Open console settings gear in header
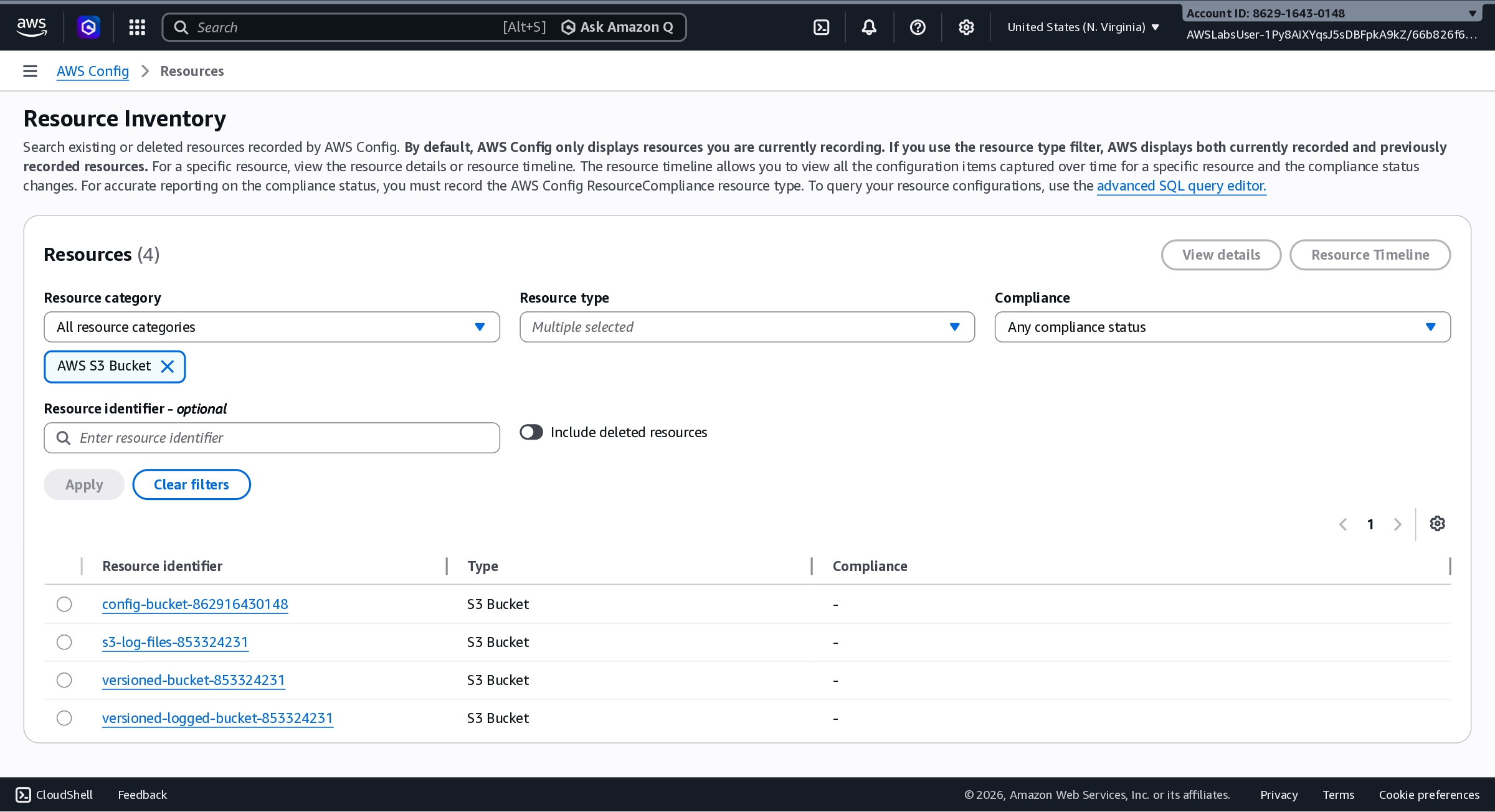This screenshot has width=1495, height=812. tap(966, 27)
